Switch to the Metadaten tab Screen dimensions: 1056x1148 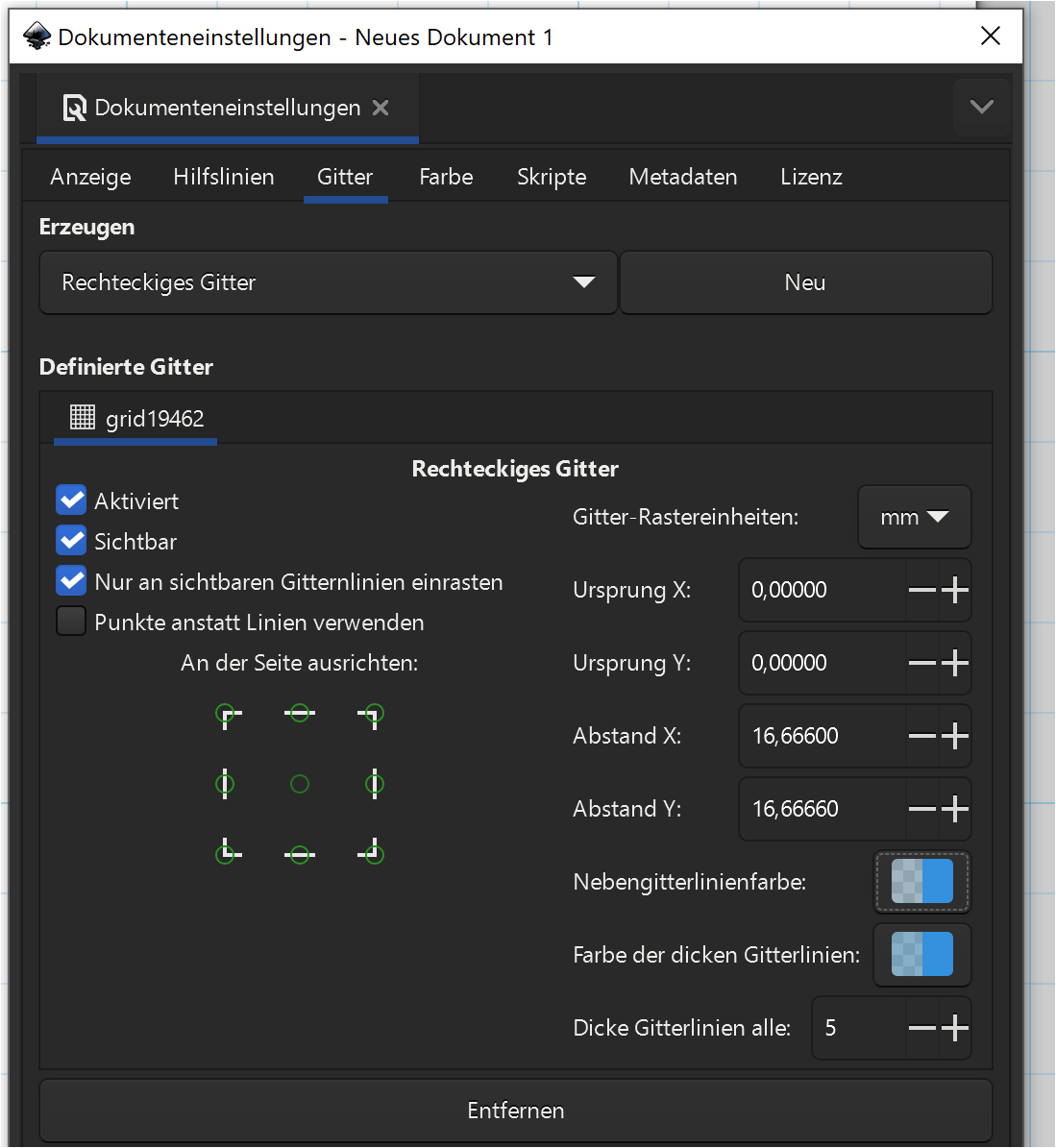[682, 177]
